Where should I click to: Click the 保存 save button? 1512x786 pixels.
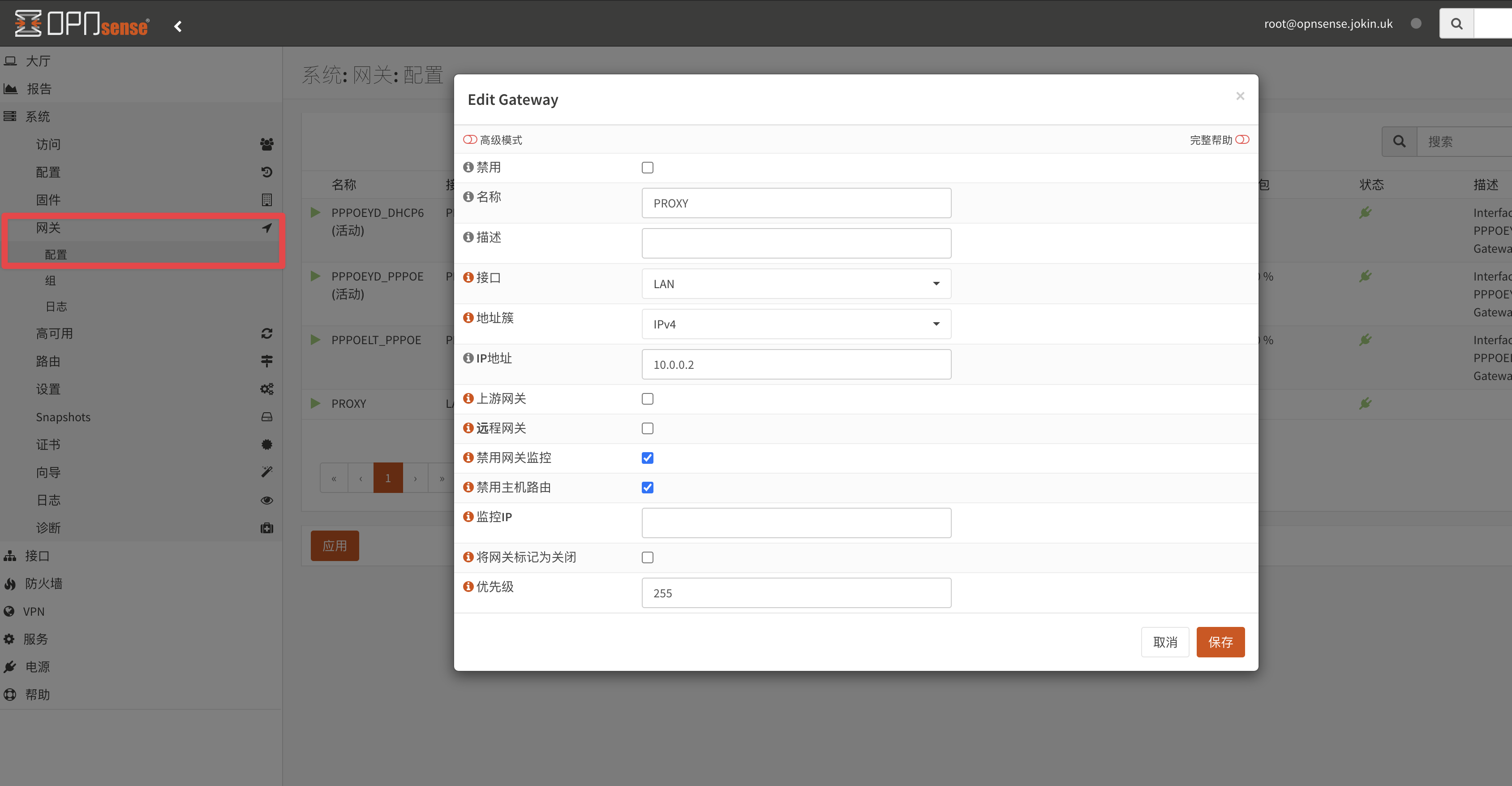coord(1220,642)
